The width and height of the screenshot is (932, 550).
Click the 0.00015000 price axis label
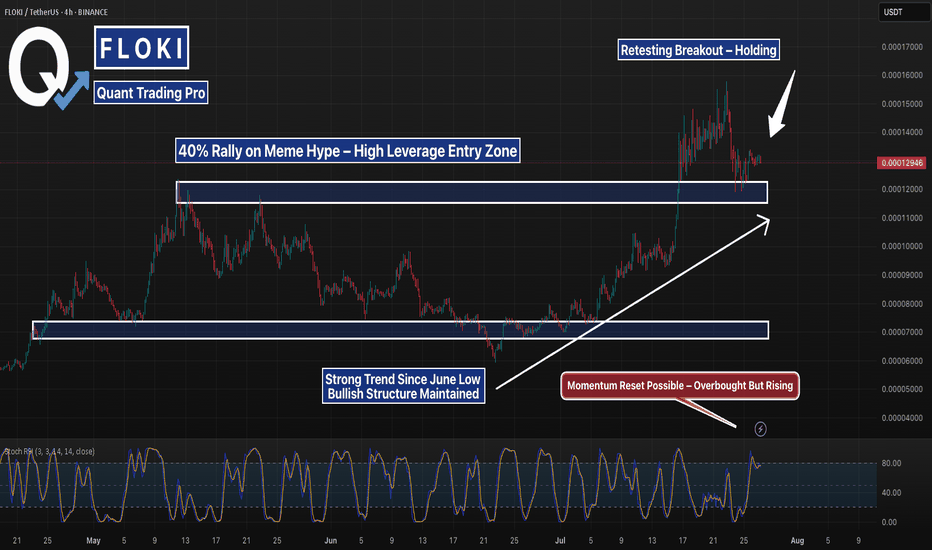point(902,104)
